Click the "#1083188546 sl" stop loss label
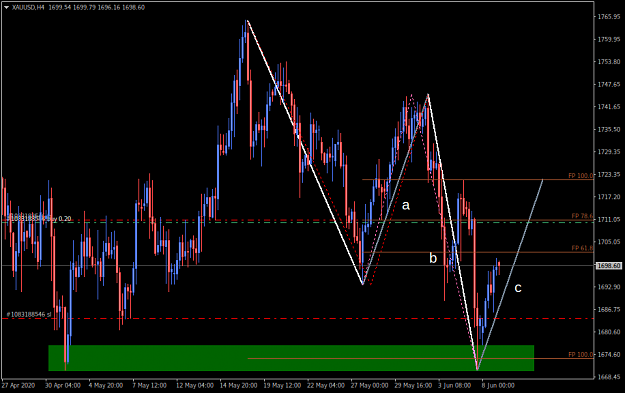The image size is (625, 393). 29,314
